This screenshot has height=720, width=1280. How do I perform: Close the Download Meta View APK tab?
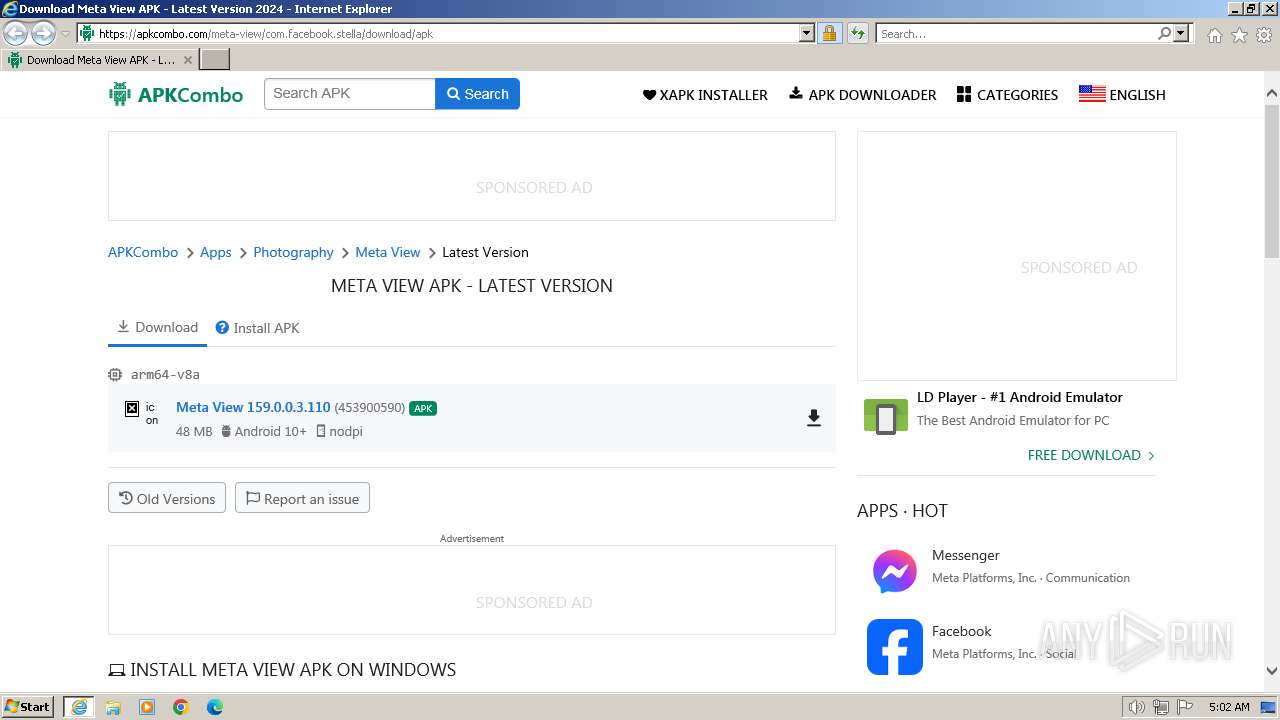click(x=186, y=60)
